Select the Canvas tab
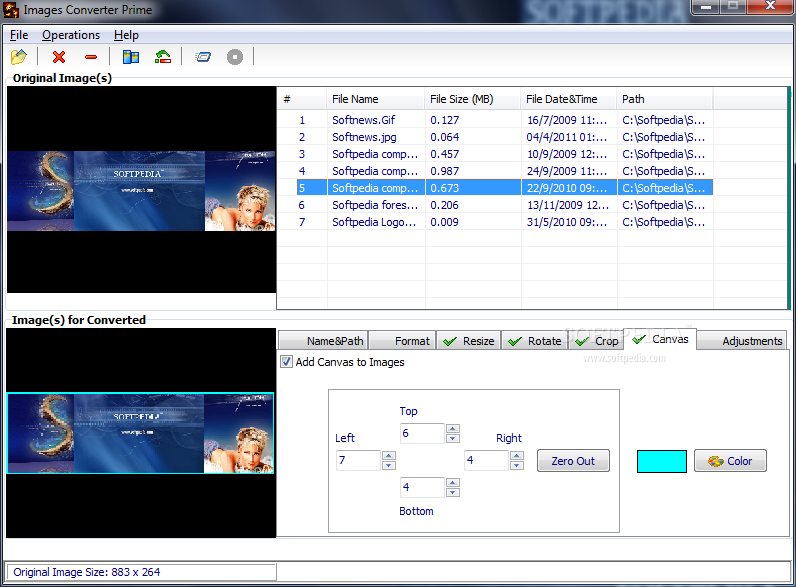The image size is (796, 587). (x=660, y=339)
